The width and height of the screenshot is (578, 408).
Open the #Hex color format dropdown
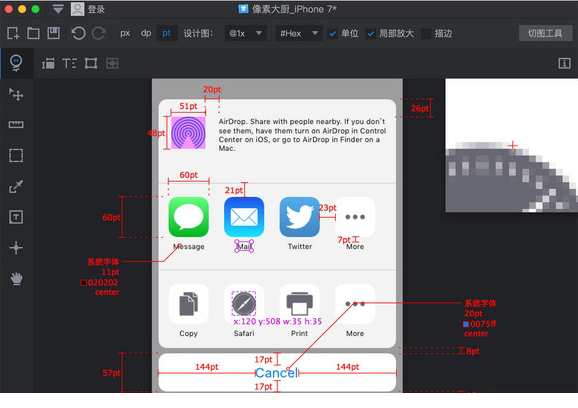pyautogui.click(x=299, y=34)
